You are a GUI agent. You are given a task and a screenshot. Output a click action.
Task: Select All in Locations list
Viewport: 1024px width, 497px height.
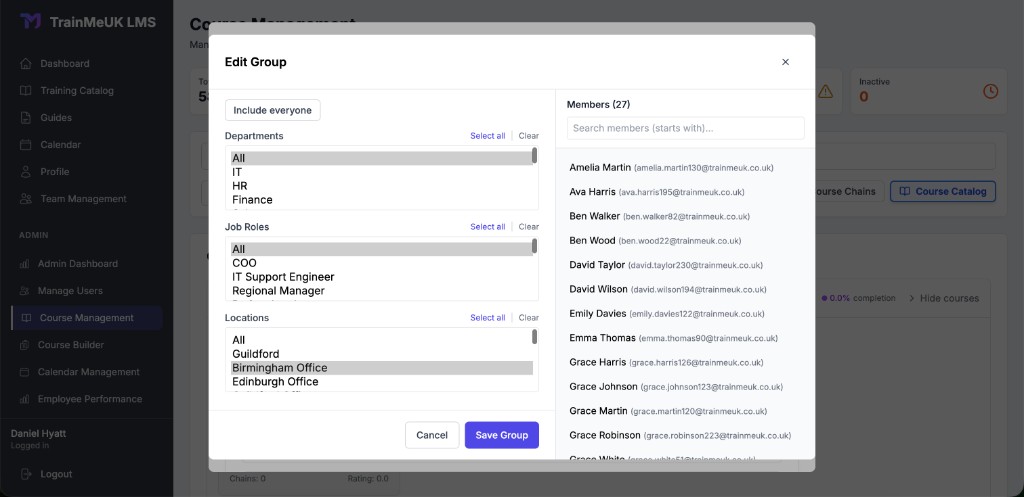(381, 340)
